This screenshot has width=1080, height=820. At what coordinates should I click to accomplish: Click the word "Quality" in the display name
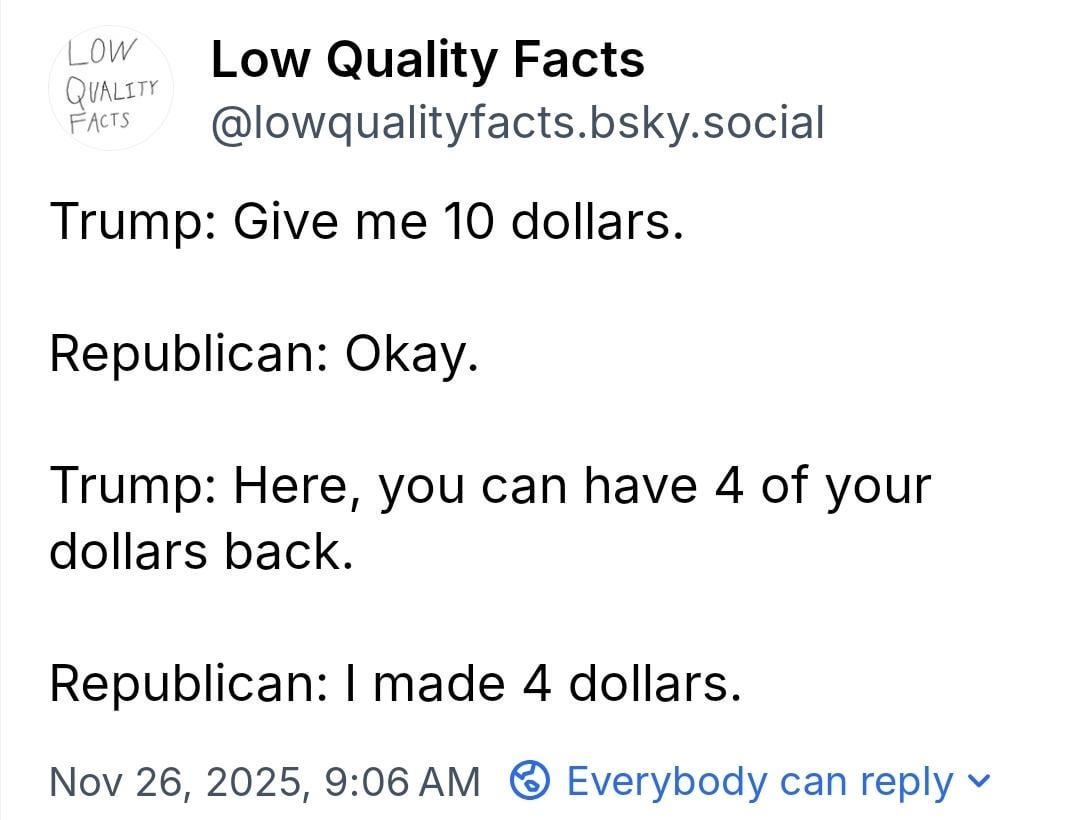click(x=414, y=60)
